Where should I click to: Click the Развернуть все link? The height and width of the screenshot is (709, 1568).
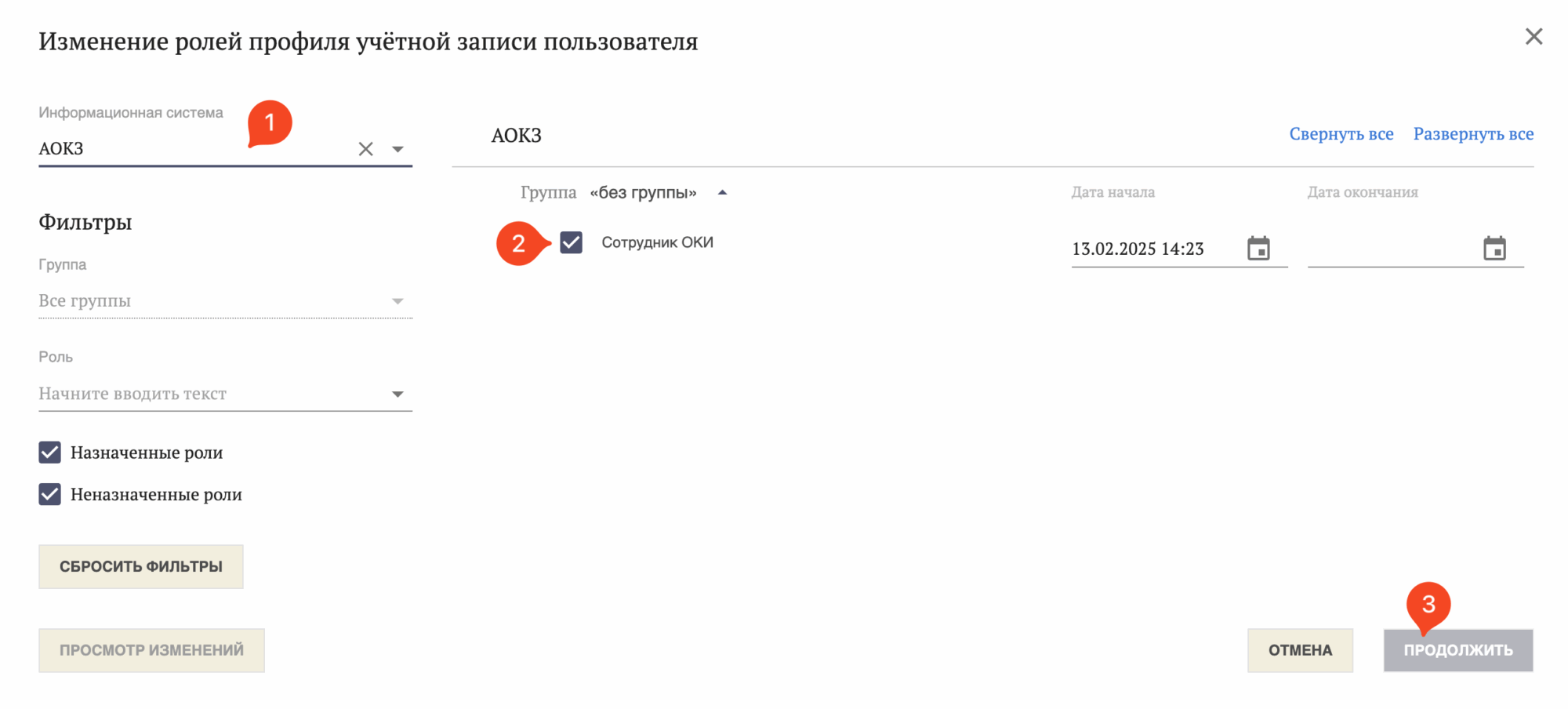click(1473, 134)
